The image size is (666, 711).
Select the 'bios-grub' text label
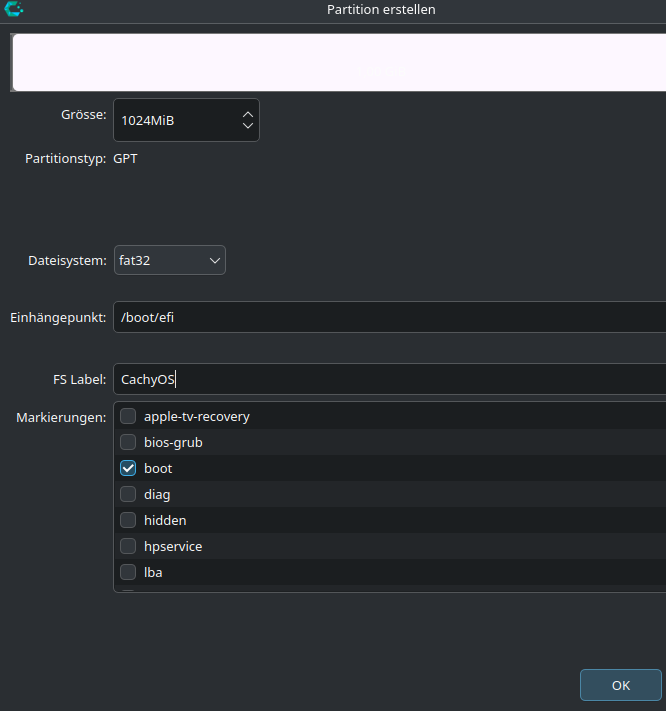(x=173, y=443)
